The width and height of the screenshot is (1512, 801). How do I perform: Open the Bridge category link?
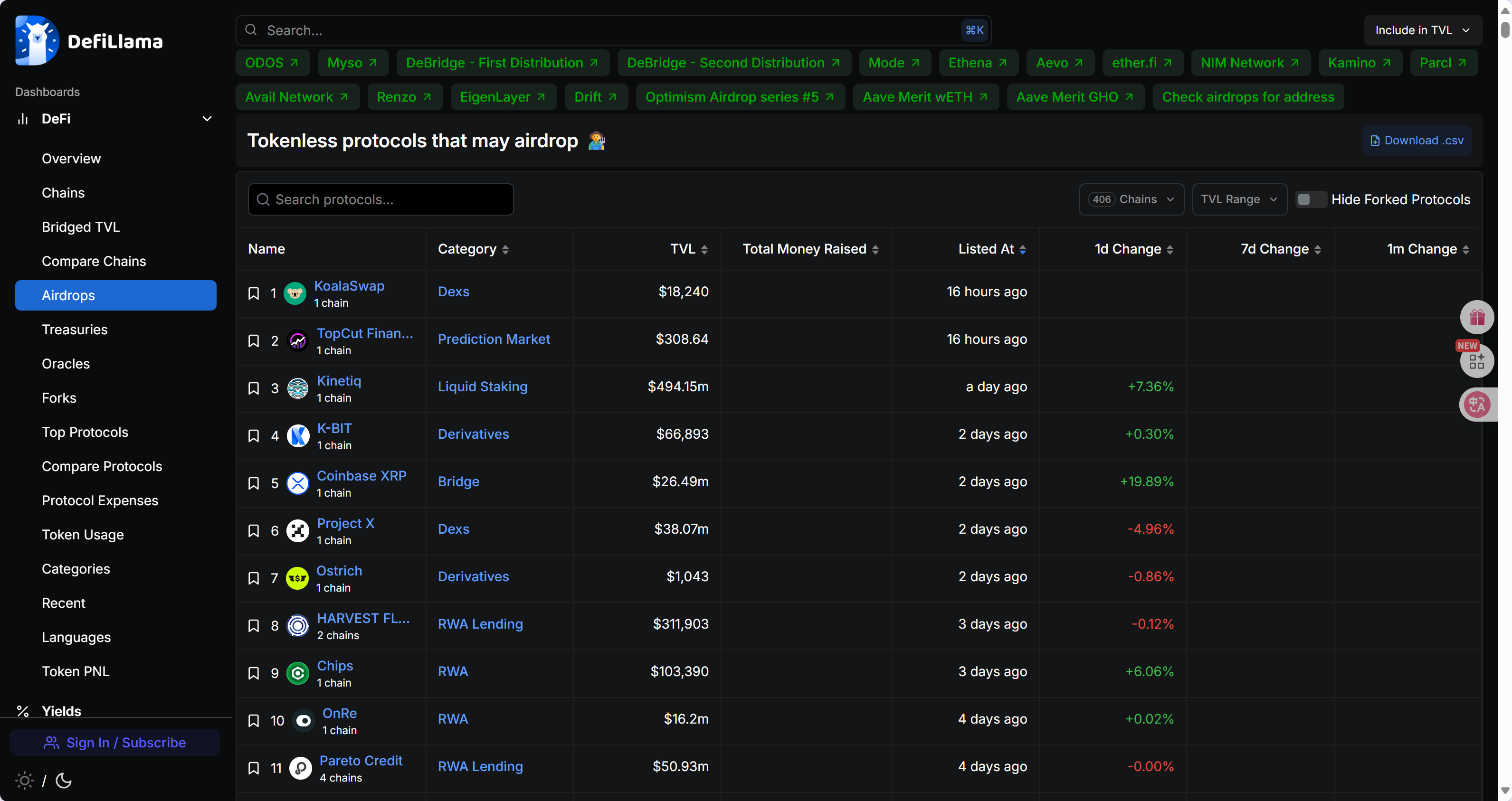(x=458, y=482)
